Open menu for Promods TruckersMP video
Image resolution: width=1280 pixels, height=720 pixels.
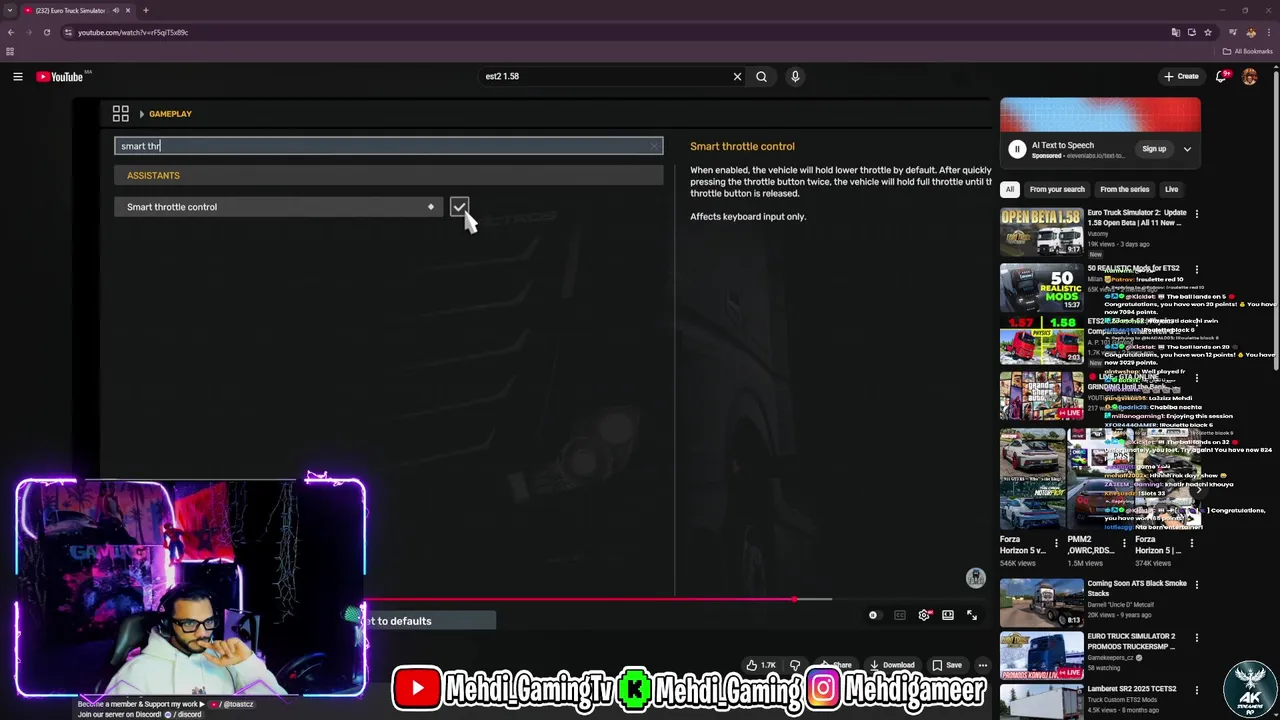[1196, 637]
